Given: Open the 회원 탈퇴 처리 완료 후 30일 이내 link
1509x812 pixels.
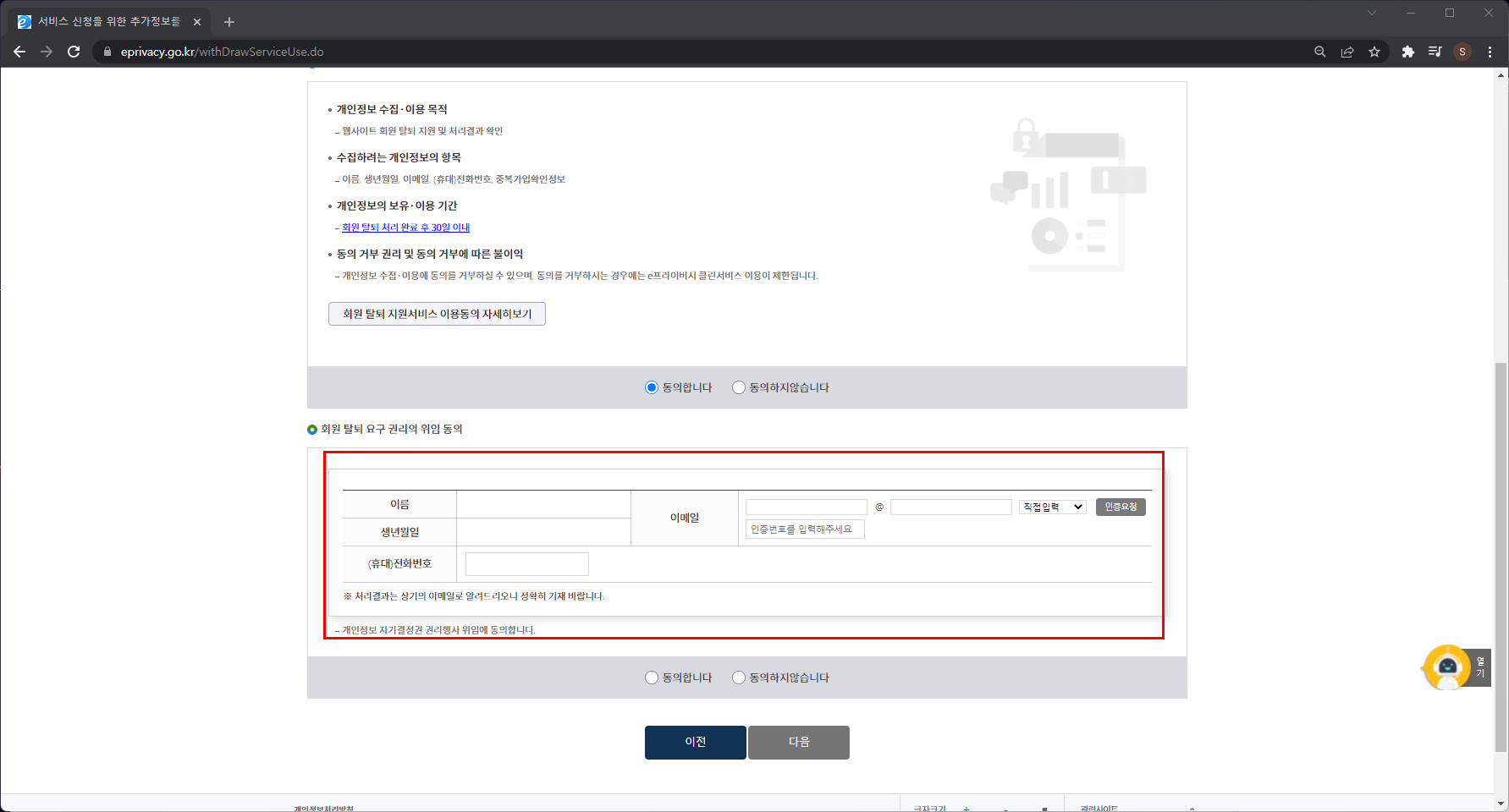Looking at the screenshot, I should click(406, 228).
